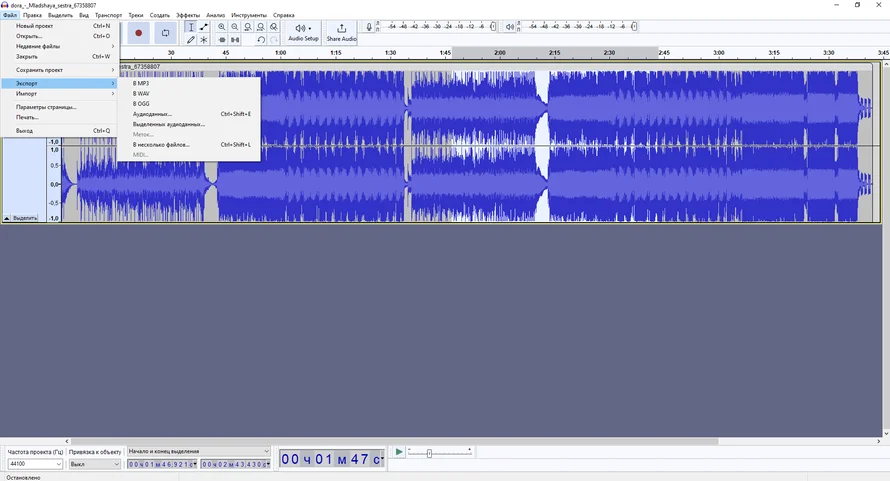Click the Zoom In magnifier
Viewport: 890px width, 481px height.
[222, 27]
